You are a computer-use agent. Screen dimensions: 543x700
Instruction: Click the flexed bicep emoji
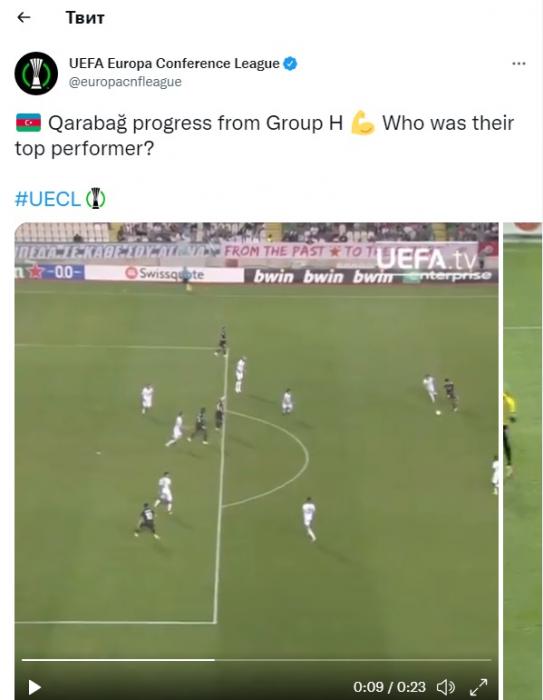363,123
